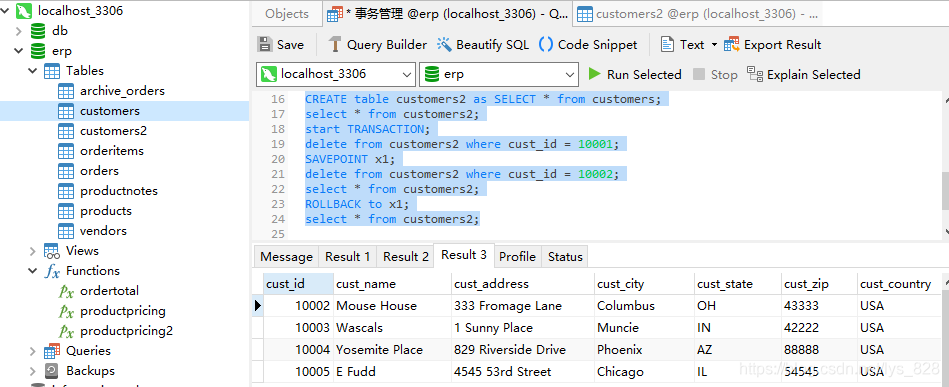Open the Result 1 tab
The image size is (949, 387).
347,257
